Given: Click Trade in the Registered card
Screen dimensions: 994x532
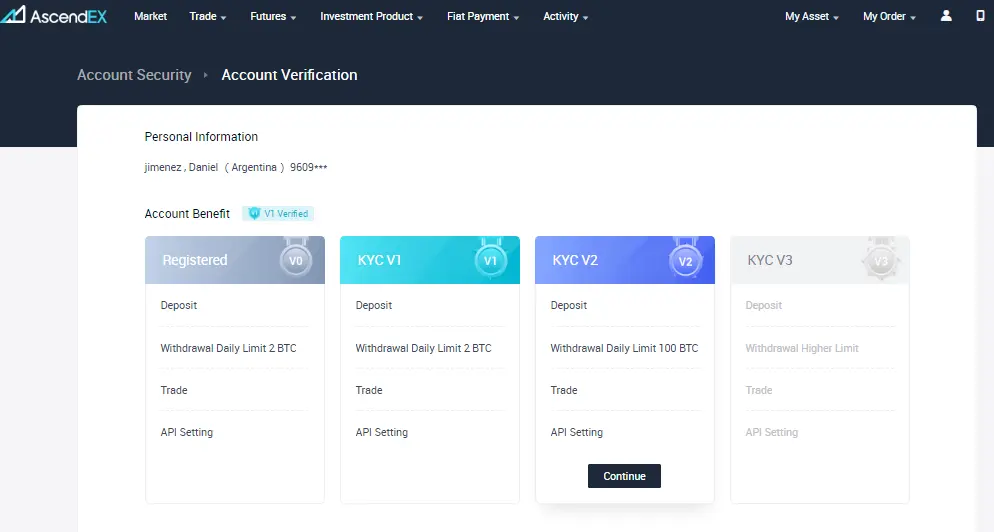Looking at the screenshot, I should point(174,390).
